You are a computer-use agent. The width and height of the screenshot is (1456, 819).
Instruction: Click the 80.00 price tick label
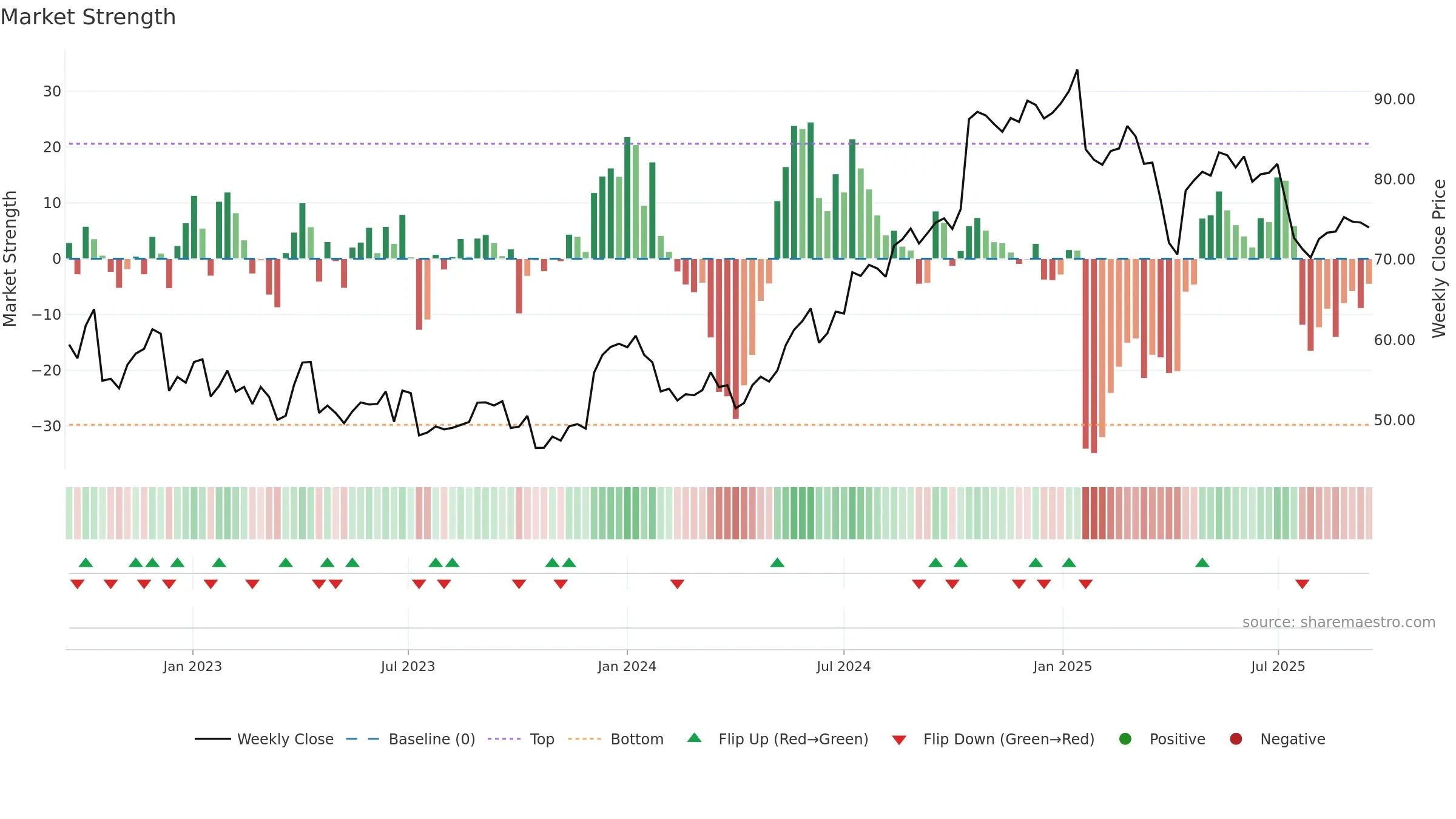pyautogui.click(x=1394, y=180)
